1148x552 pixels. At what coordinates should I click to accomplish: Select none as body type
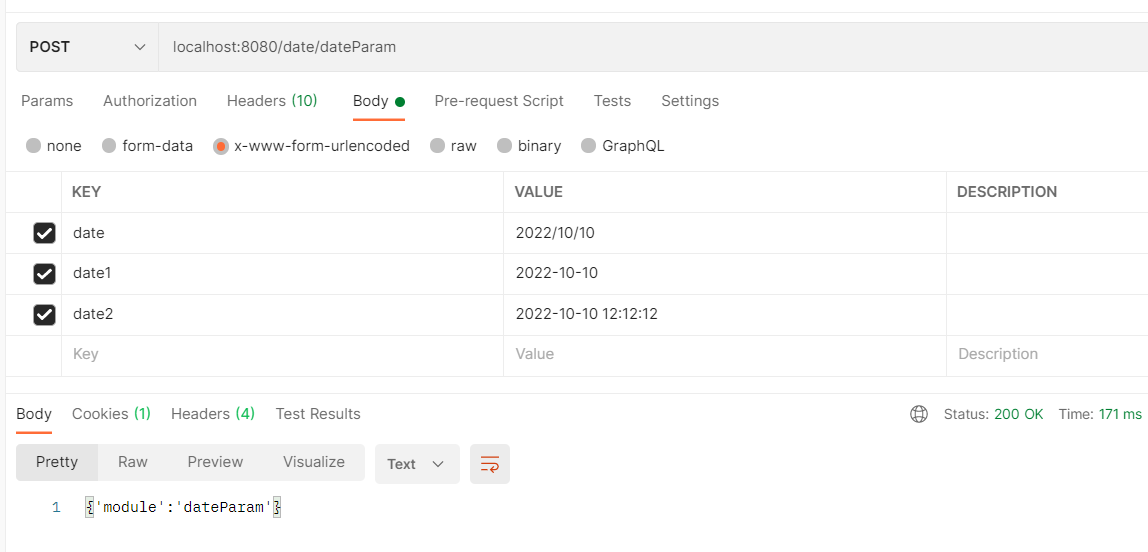point(34,146)
